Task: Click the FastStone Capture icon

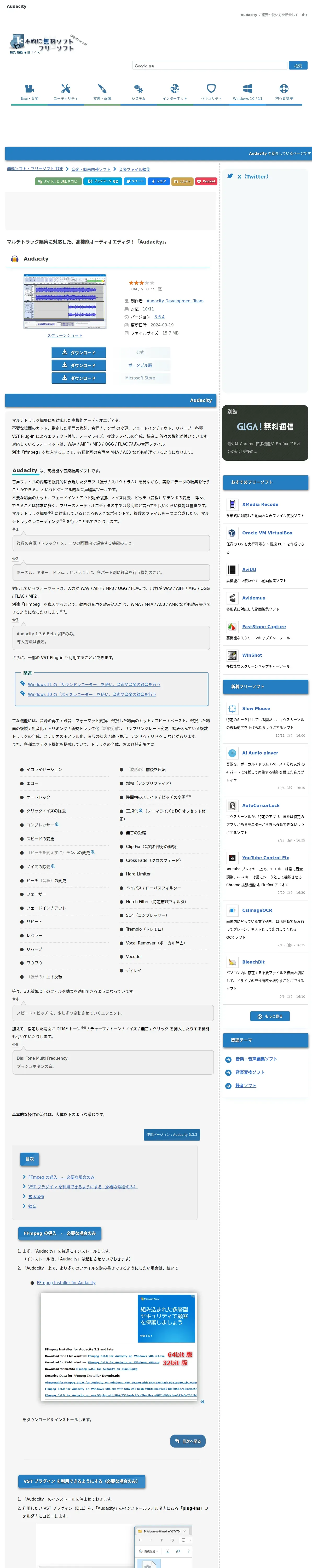Action: [x=232, y=626]
